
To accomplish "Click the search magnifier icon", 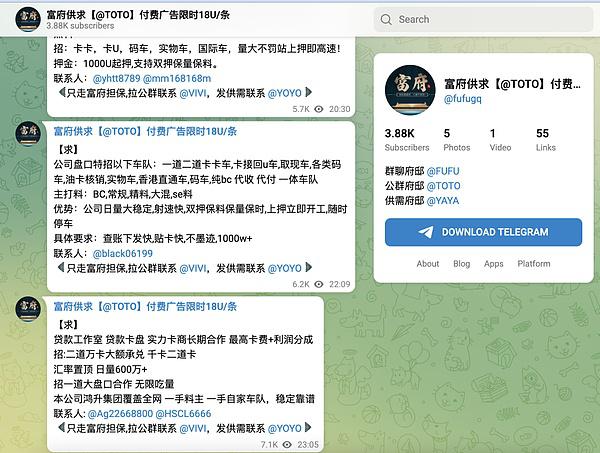I will click(386, 20).
